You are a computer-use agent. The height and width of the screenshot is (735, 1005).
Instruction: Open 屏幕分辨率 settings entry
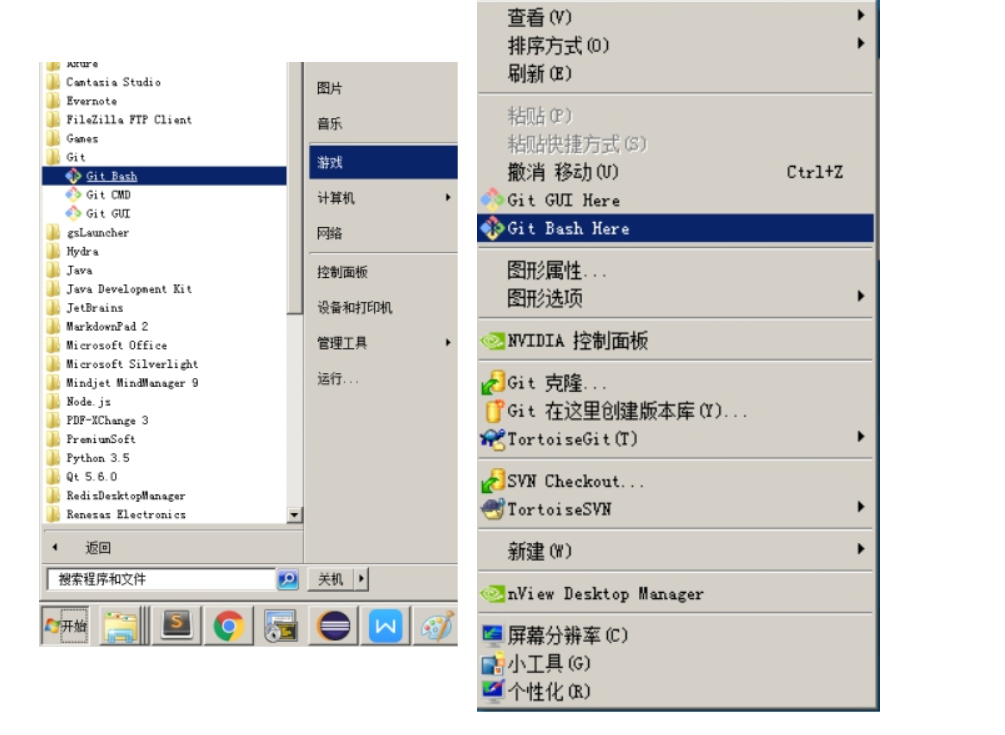(x=675, y=635)
